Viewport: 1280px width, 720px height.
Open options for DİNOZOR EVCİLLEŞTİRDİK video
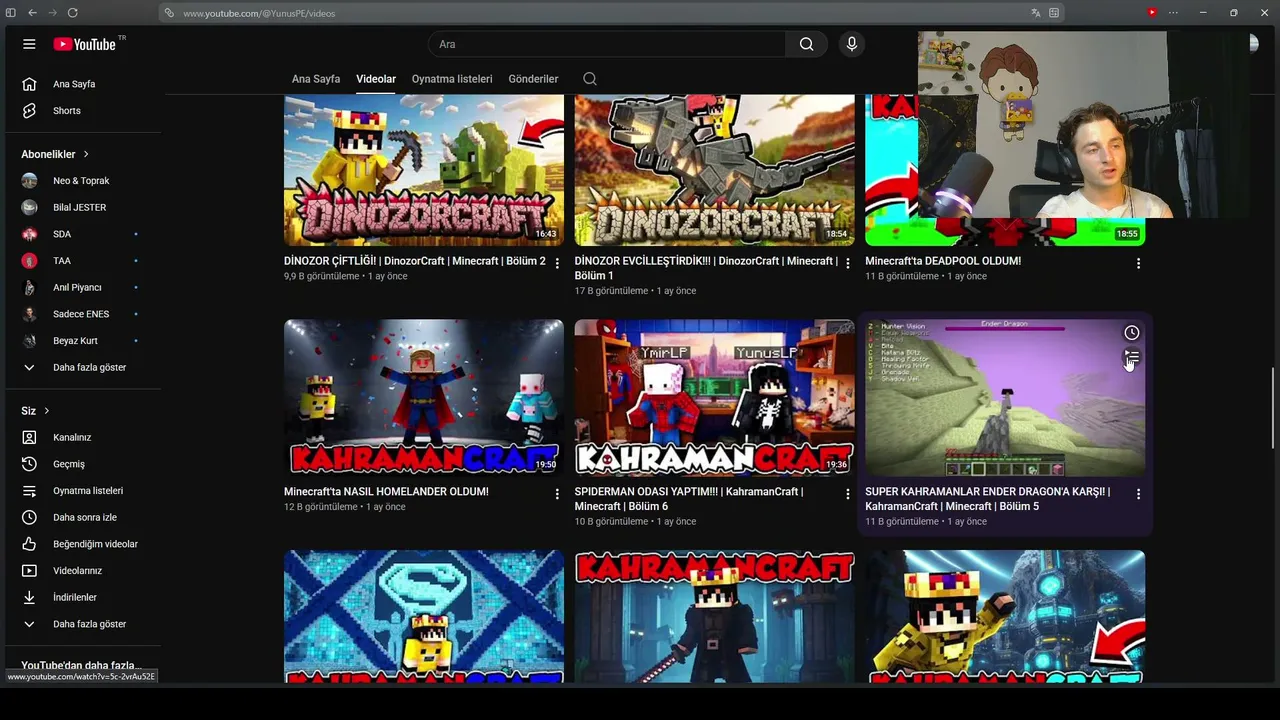[848, 264]
